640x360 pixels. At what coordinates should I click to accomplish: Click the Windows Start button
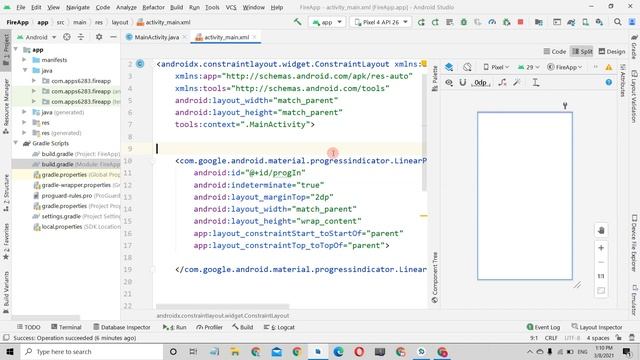10,352
